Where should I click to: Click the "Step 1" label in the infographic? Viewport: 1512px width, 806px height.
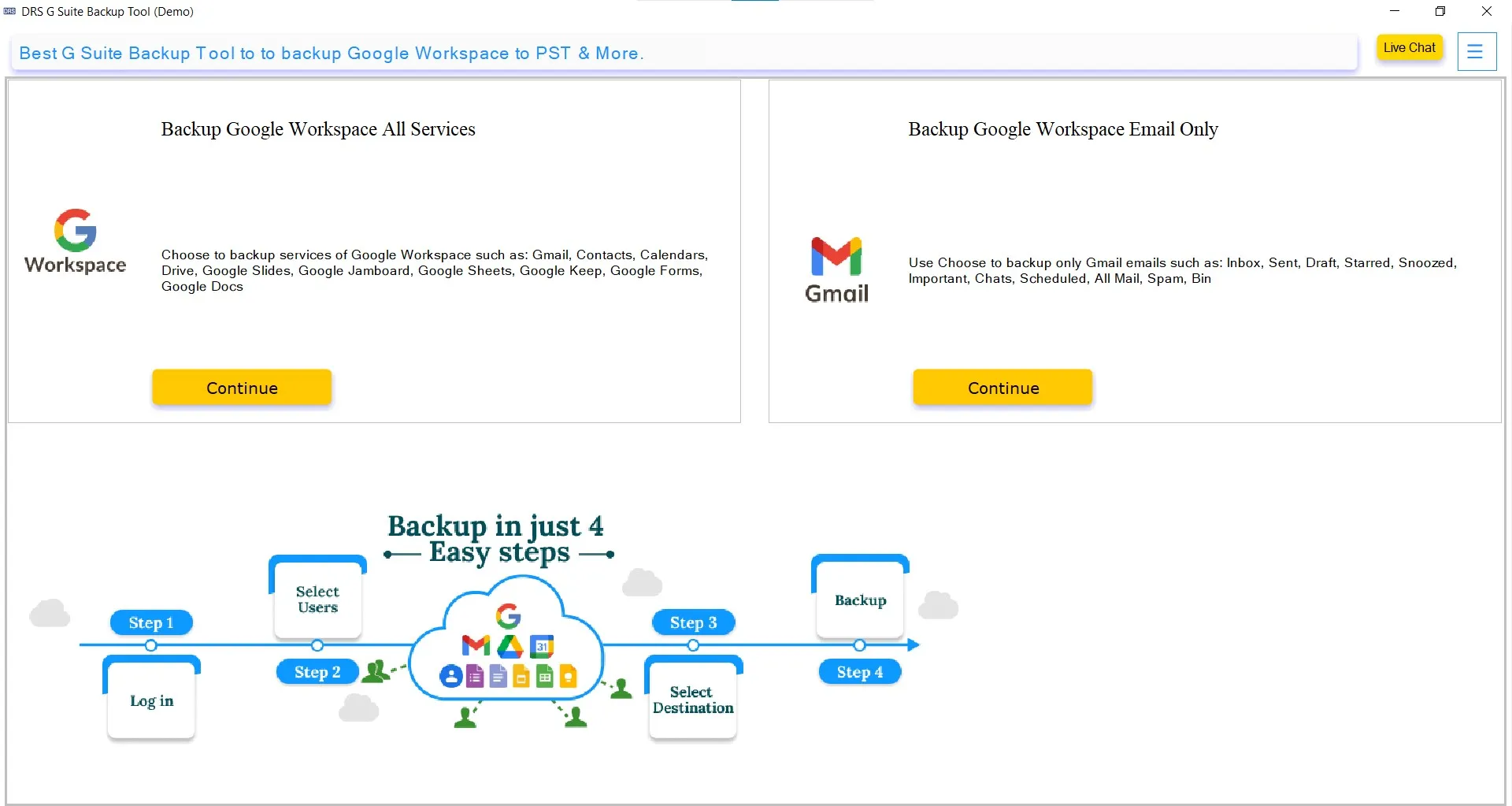pyautogui.click(x=151, y=622)
